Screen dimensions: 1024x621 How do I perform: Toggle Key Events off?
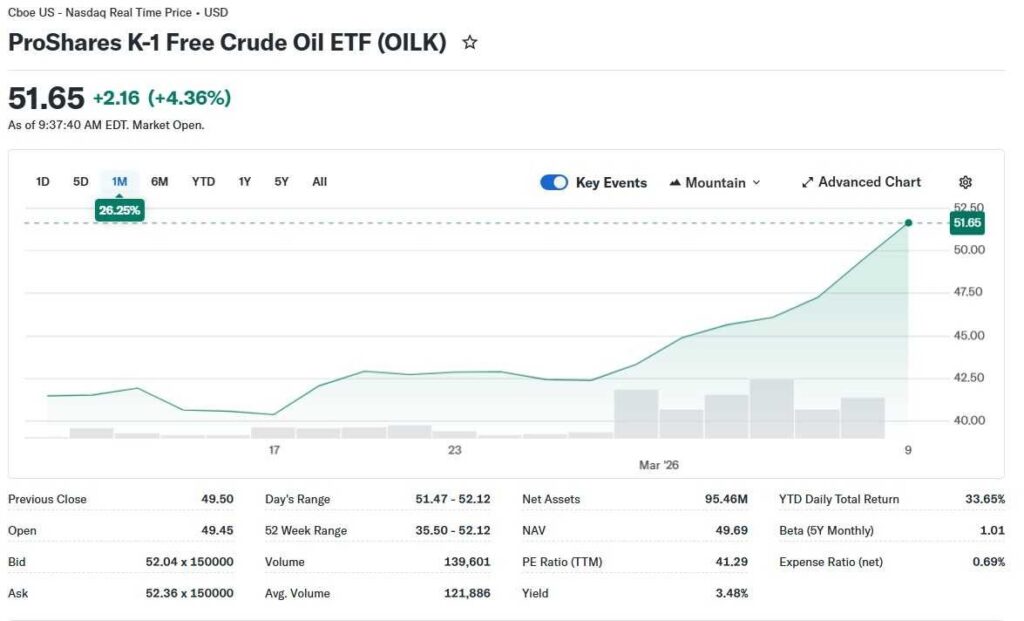553,182
